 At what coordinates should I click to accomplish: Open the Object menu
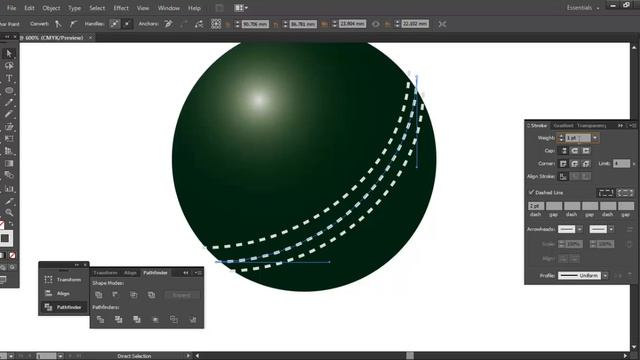tap(51, 8)
